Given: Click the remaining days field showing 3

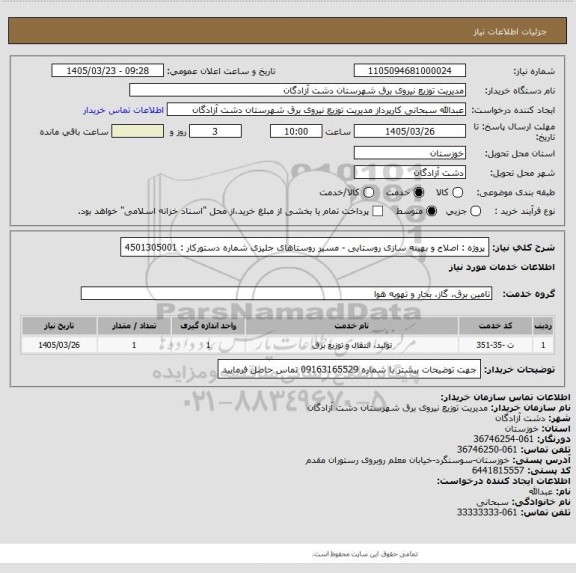Looking at the screenshot, I should [215, 131].
